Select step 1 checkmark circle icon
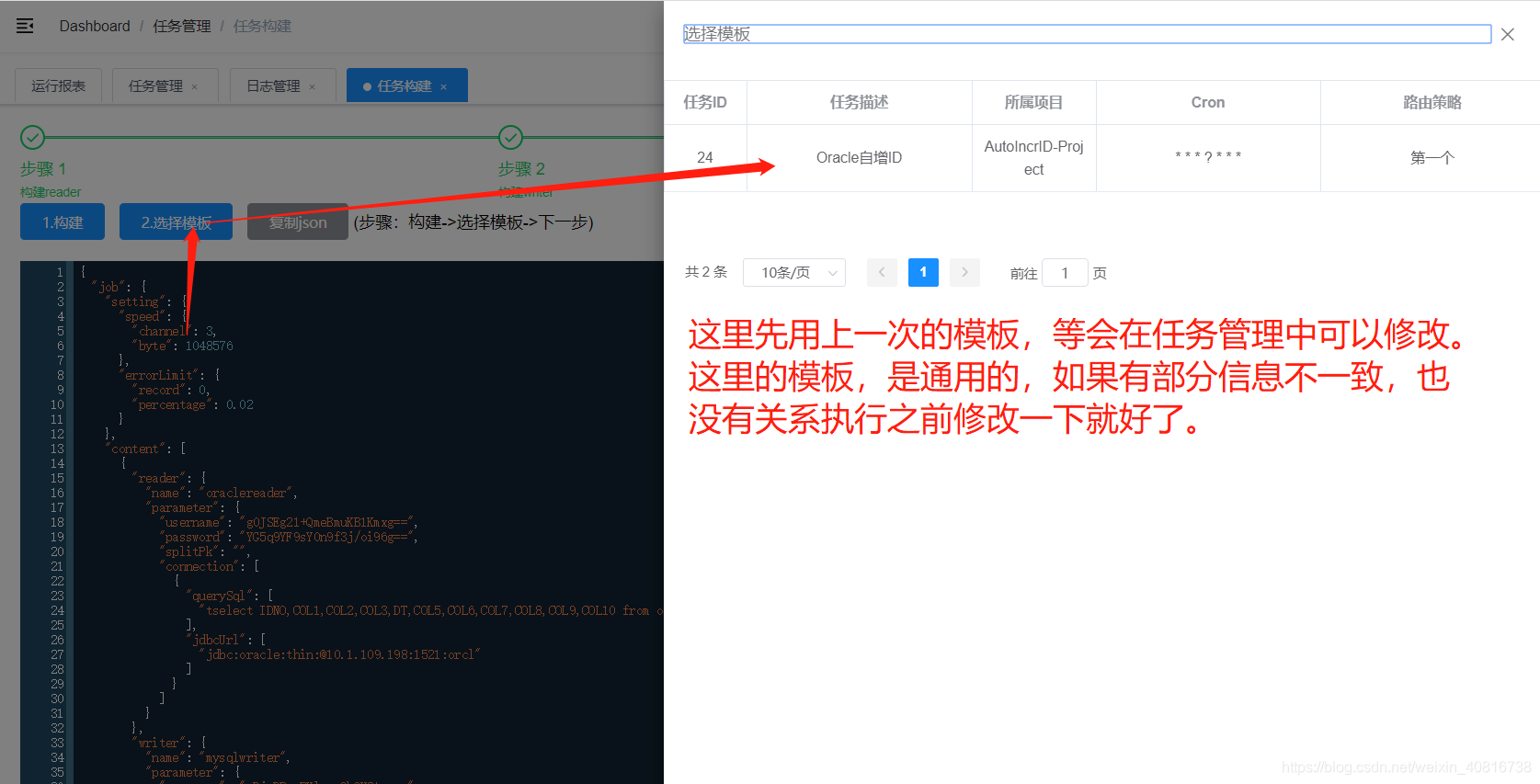 tap(32, 138)
